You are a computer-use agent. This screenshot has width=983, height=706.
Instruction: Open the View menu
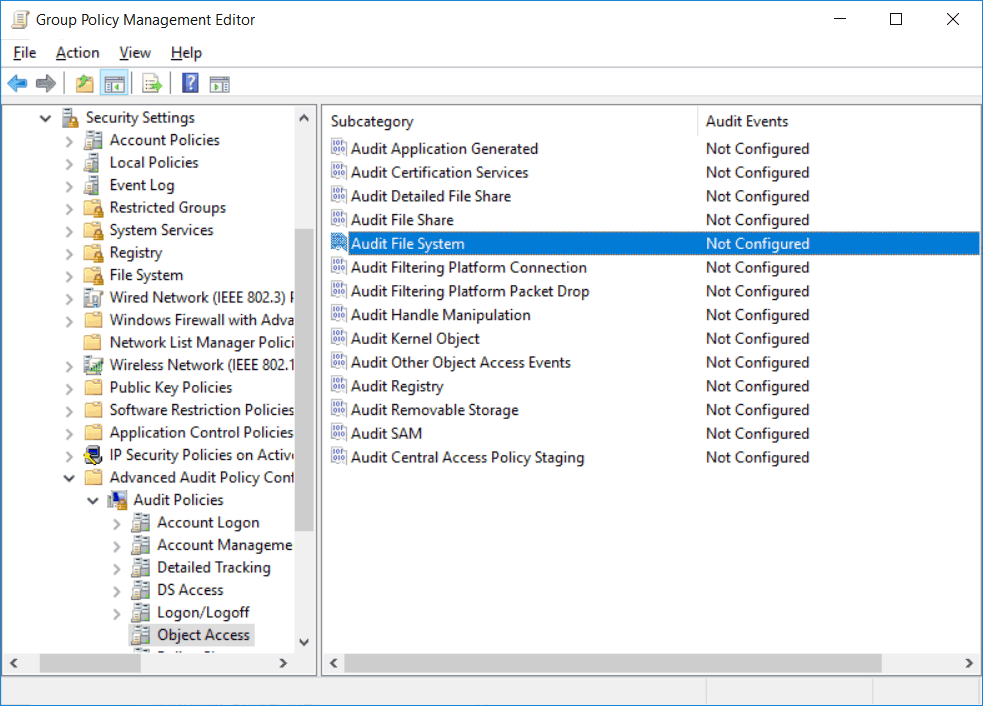click(134, 52)
